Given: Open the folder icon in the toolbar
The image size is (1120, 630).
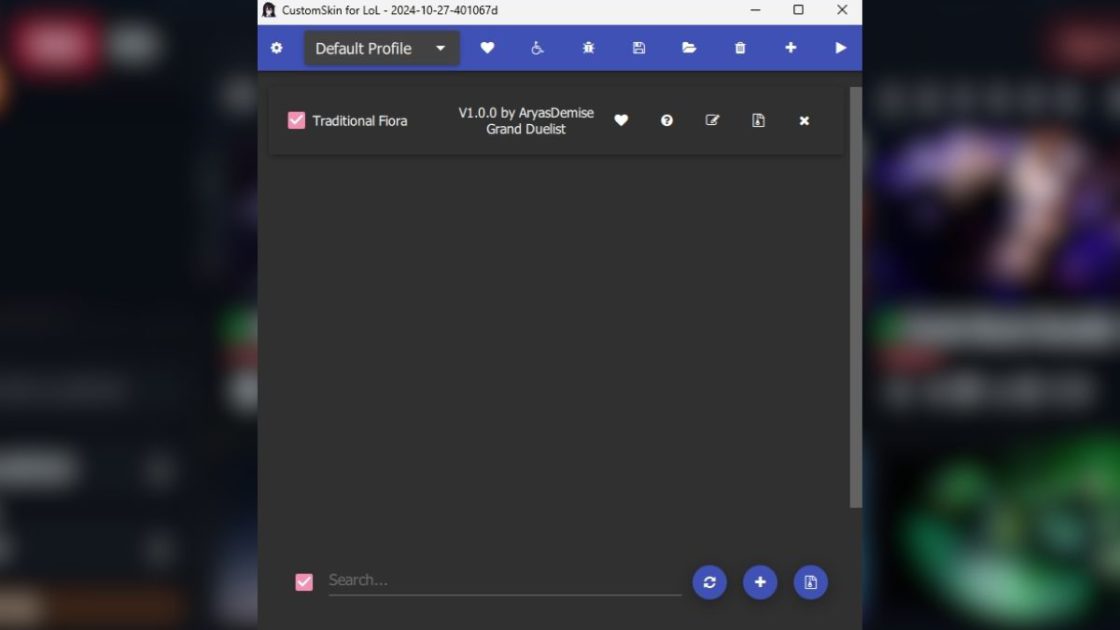Looking at the screenshot, I should (x=689, y=48).
